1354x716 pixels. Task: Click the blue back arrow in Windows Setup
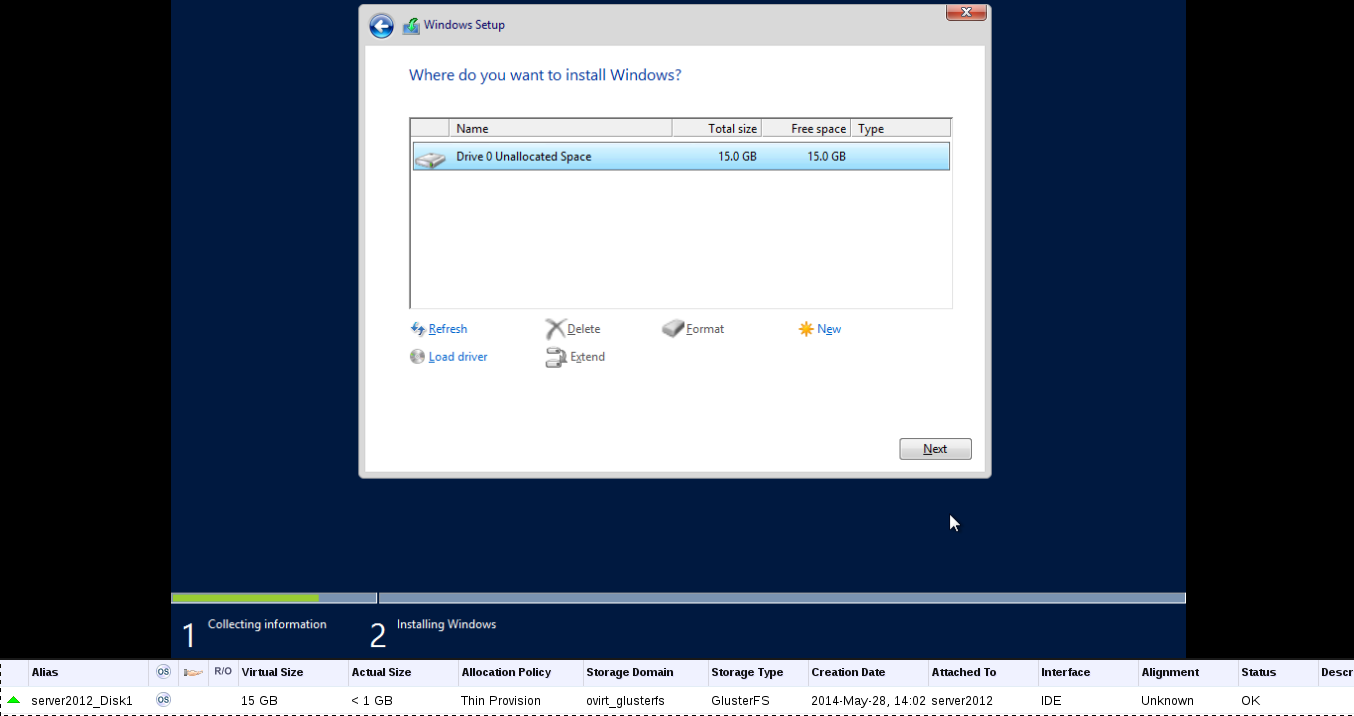pyautogui.click(x=381, y=26)
